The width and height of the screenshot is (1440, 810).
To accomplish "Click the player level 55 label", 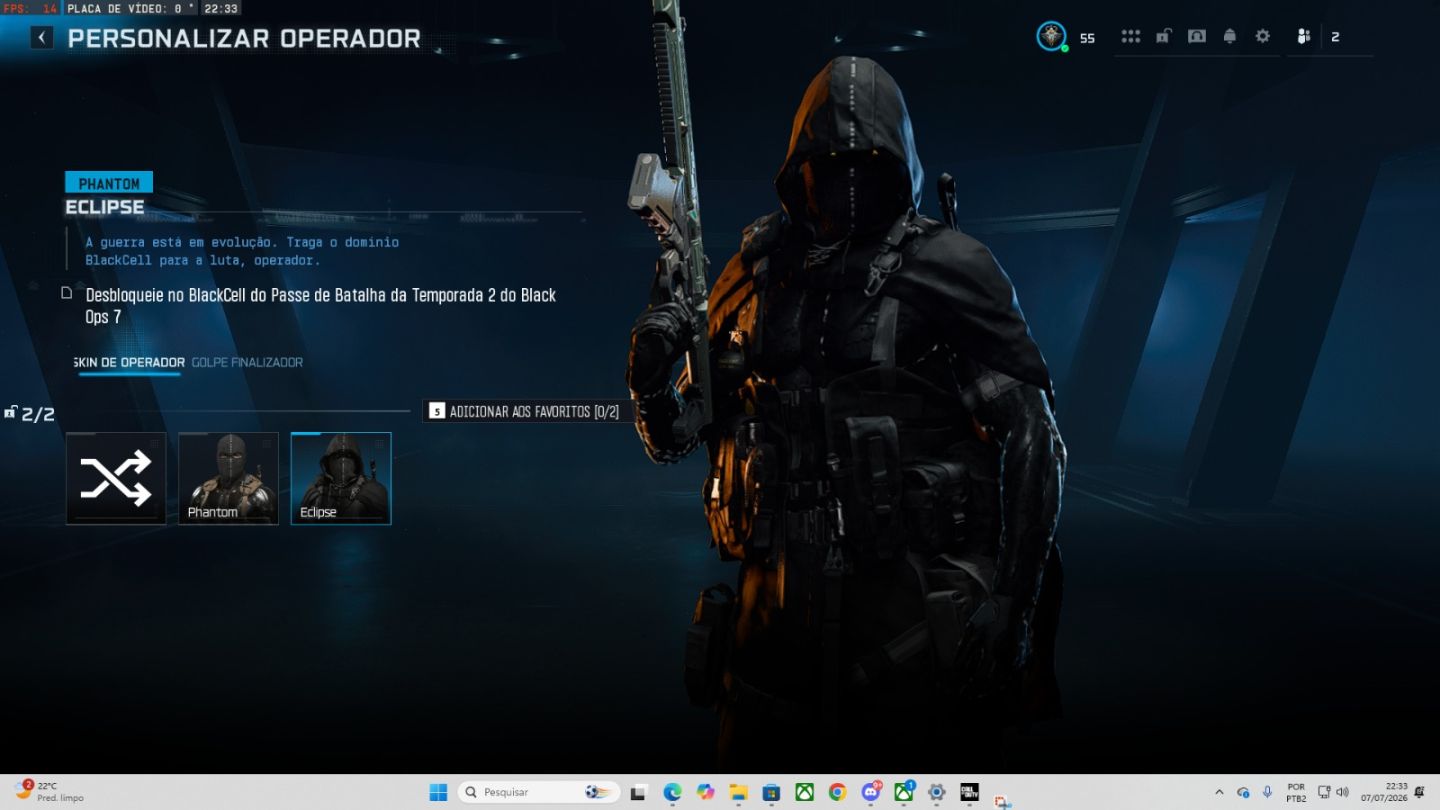I will coord(1087,38).
